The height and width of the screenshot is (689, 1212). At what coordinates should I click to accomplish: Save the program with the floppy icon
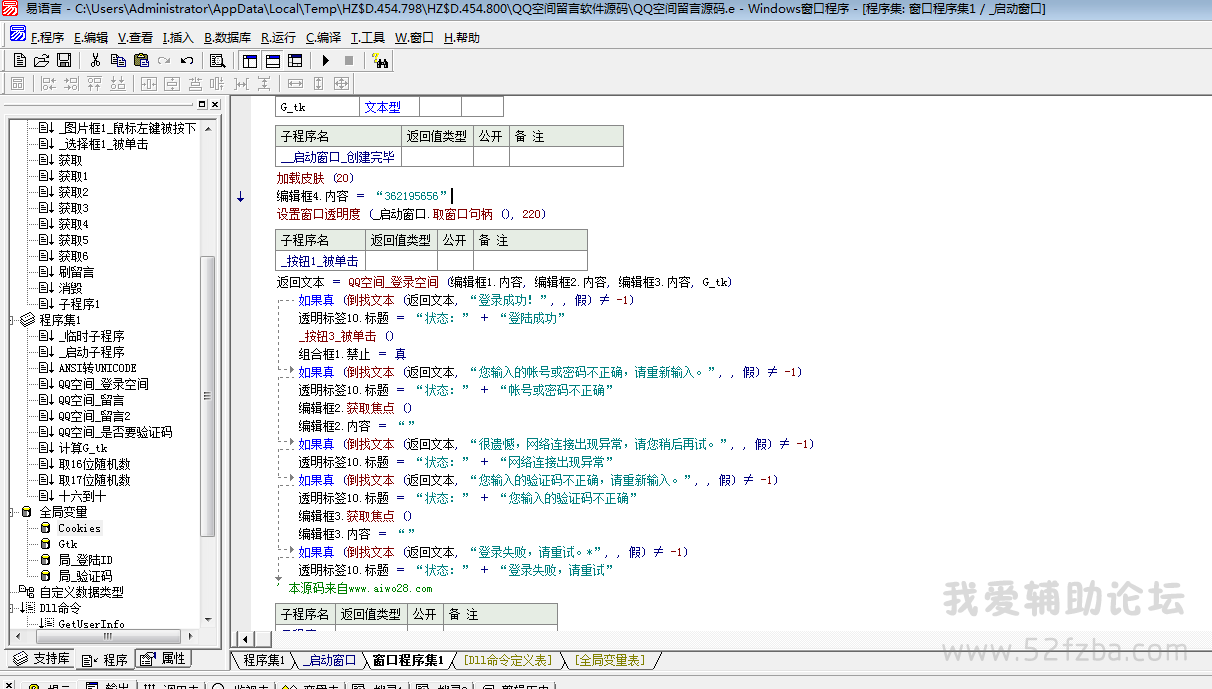(63, 60)
